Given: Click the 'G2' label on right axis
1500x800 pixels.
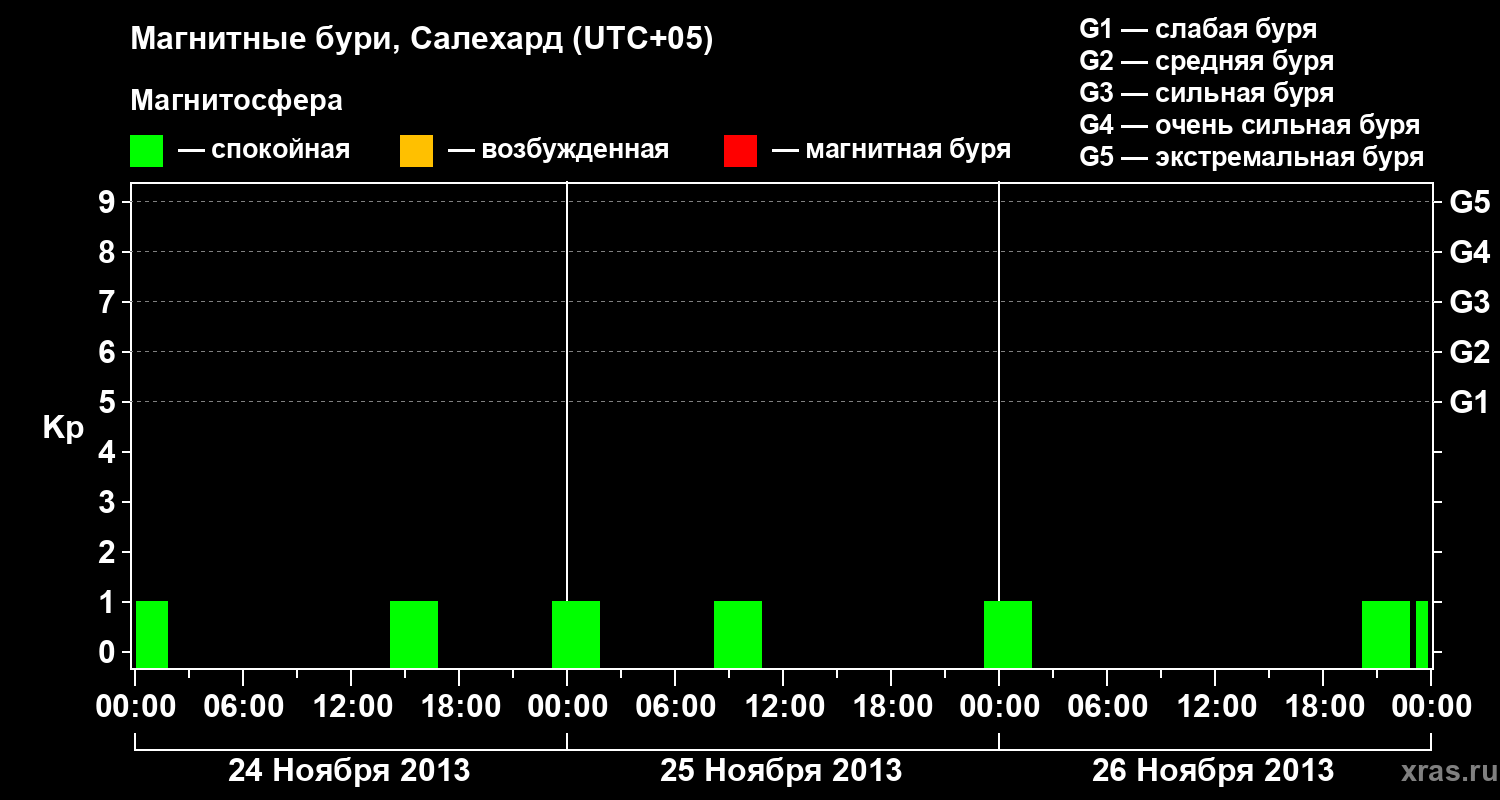Looking at the screenshot, I should (x=1470, y=352).
